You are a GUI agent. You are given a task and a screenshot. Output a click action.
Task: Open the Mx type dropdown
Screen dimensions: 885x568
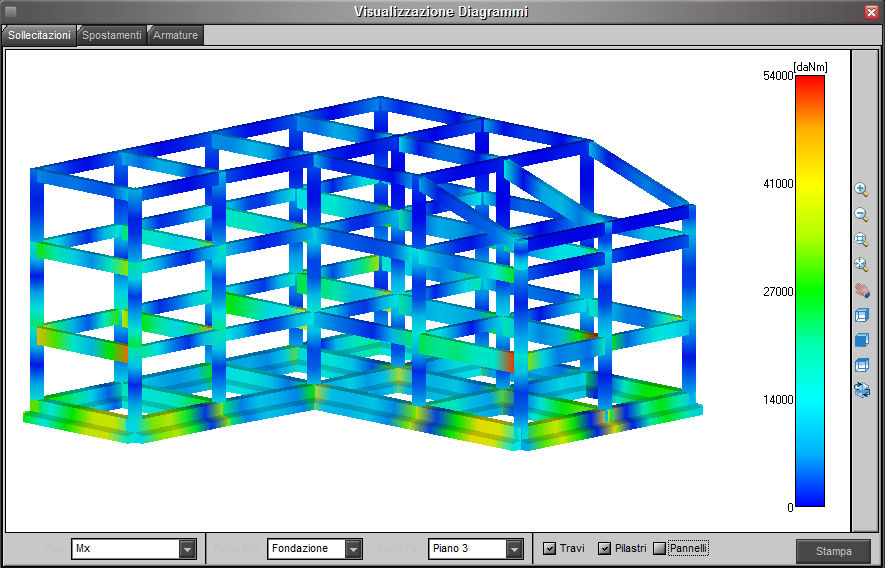pyautogui.click(x=187, y=549)
